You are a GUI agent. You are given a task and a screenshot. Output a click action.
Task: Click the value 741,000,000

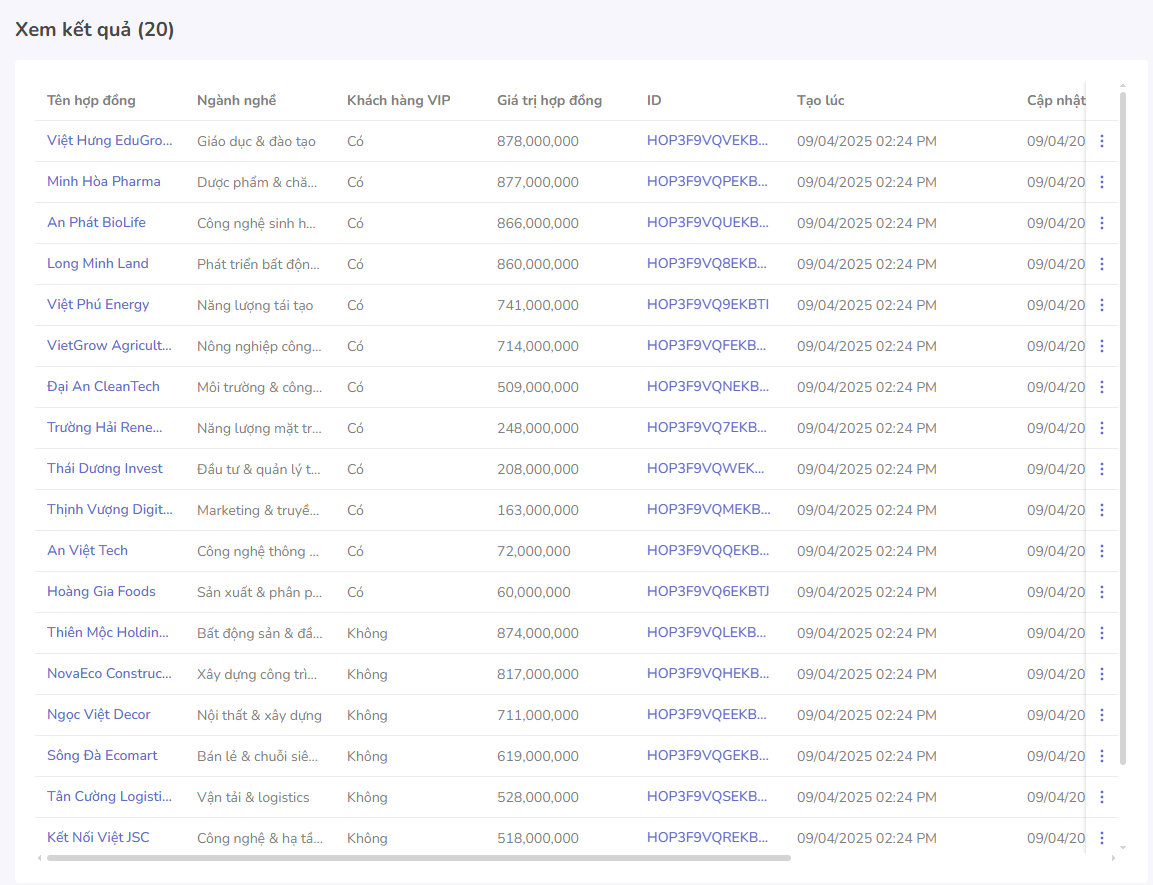538,305
